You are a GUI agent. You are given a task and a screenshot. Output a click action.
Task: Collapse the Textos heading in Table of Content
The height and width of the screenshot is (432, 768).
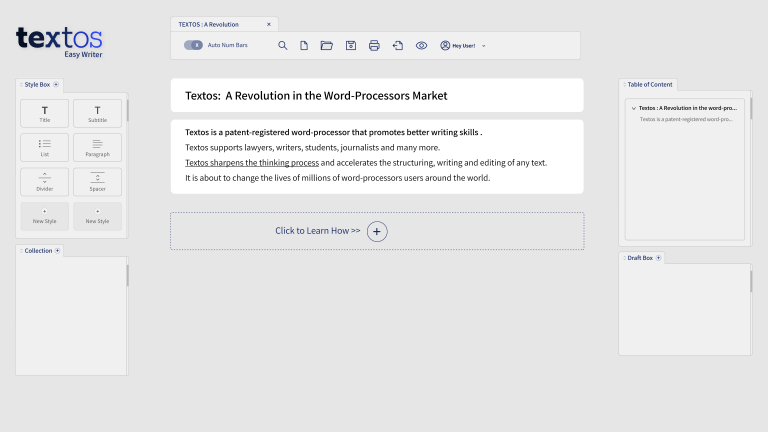(634, 108)
